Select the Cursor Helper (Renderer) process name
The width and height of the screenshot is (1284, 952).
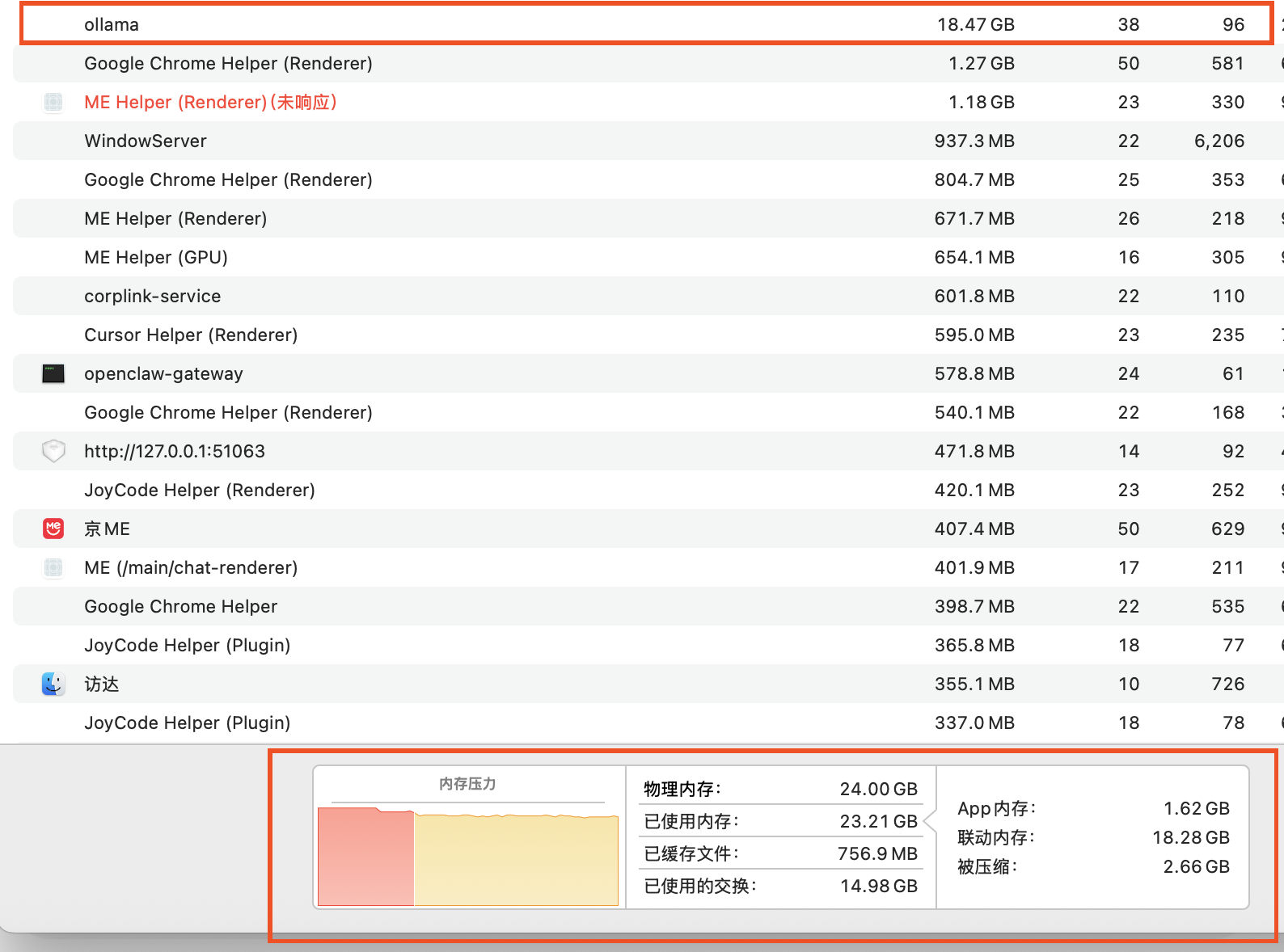click(191, 335)
